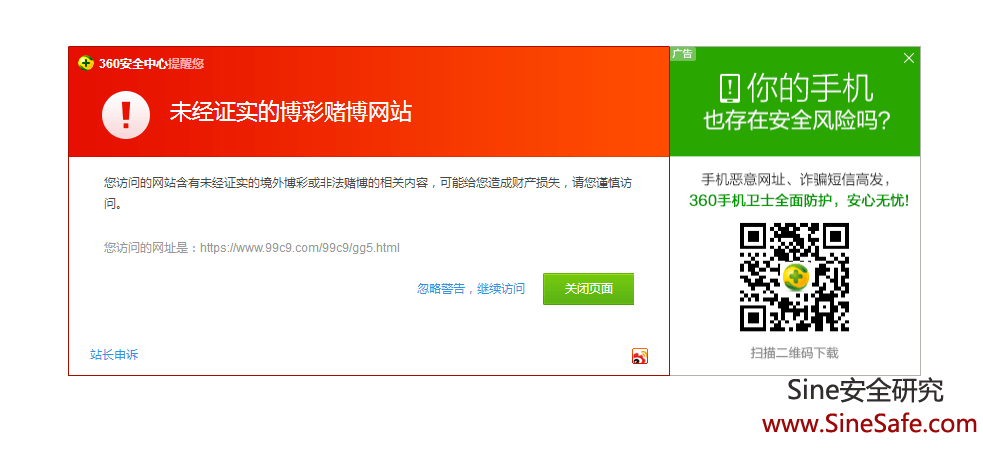Click the red exclamation warning icon
The height and width of the screenshot is (454, 983).
point(125,114)
